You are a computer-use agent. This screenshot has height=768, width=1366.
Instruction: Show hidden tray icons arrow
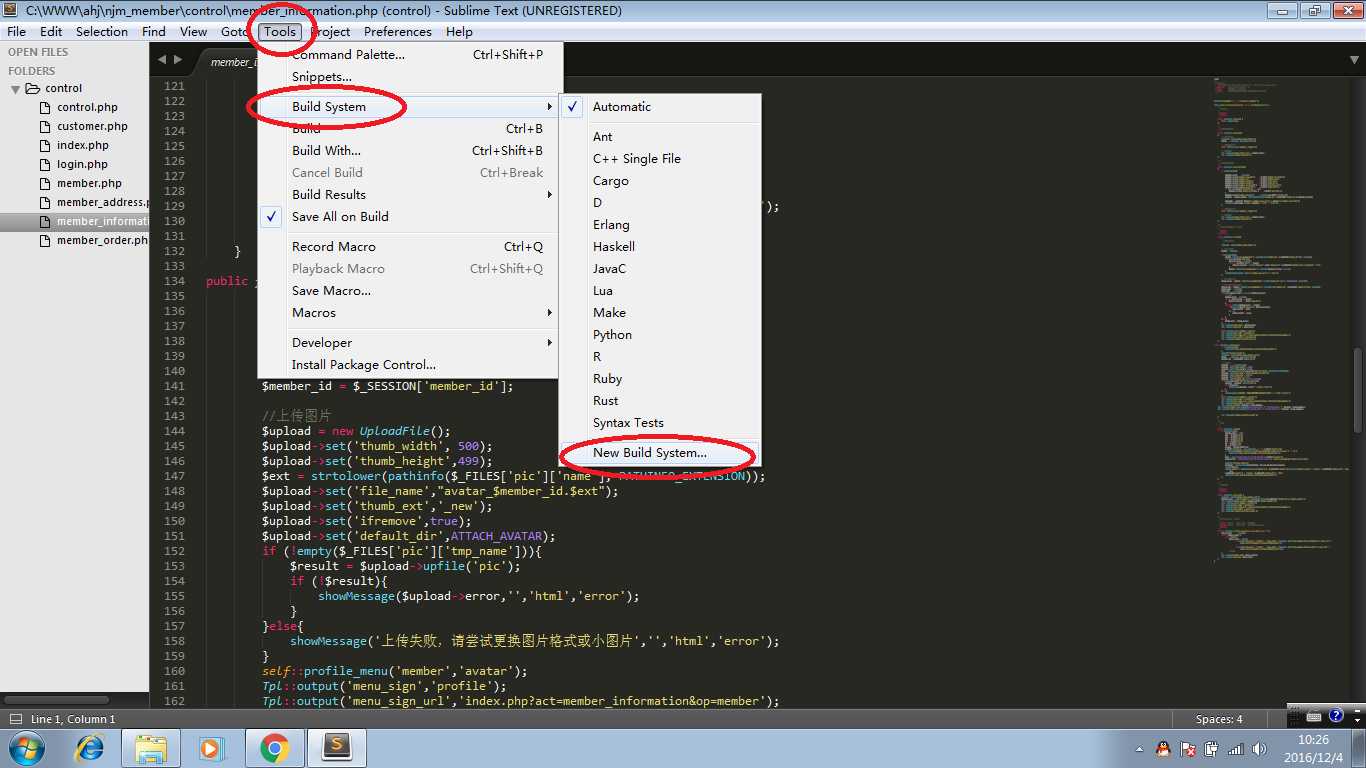1139,748
